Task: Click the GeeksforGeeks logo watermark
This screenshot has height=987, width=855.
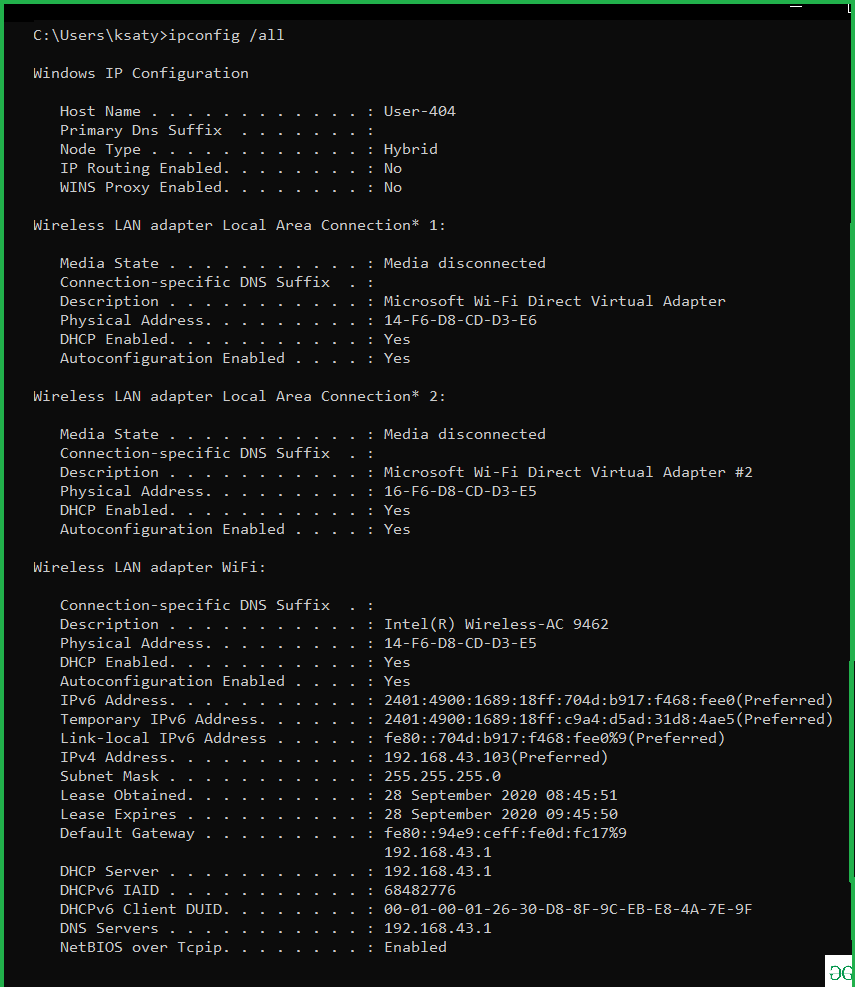Action: coord(840,972)
